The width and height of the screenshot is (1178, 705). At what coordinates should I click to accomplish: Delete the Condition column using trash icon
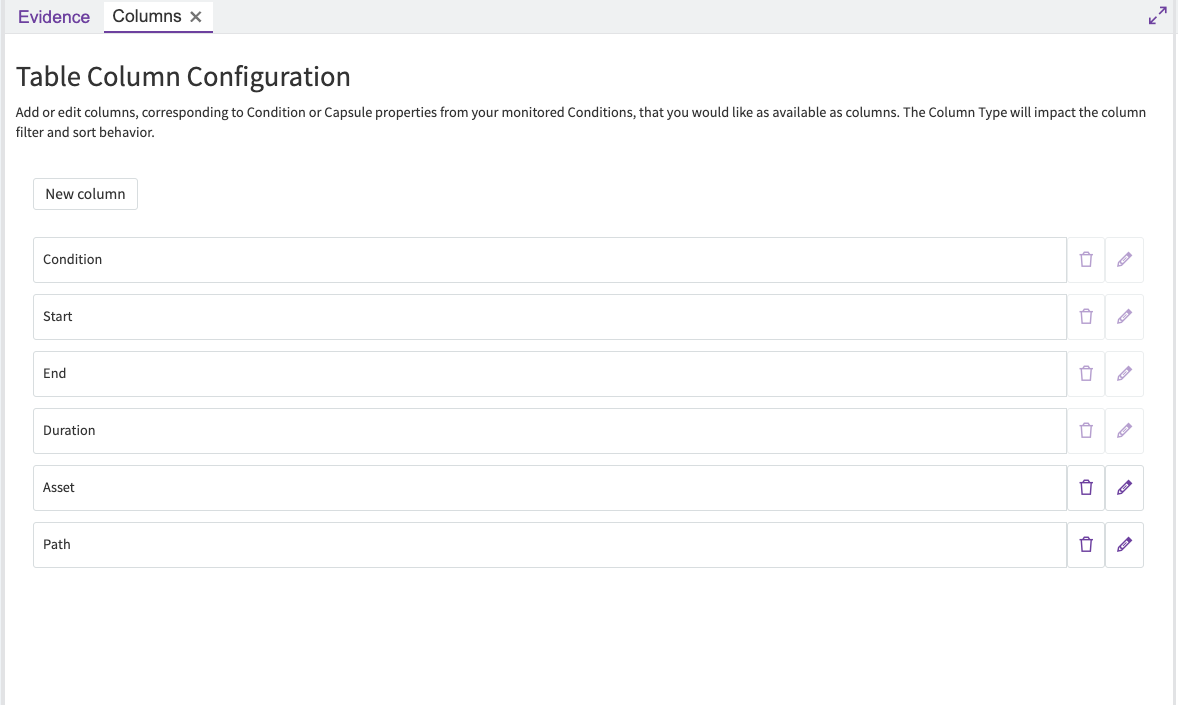1086,260
